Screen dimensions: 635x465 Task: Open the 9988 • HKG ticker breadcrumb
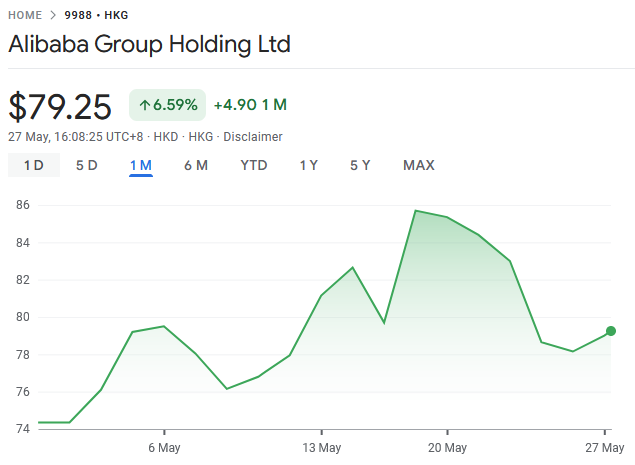tap(96, 16)
